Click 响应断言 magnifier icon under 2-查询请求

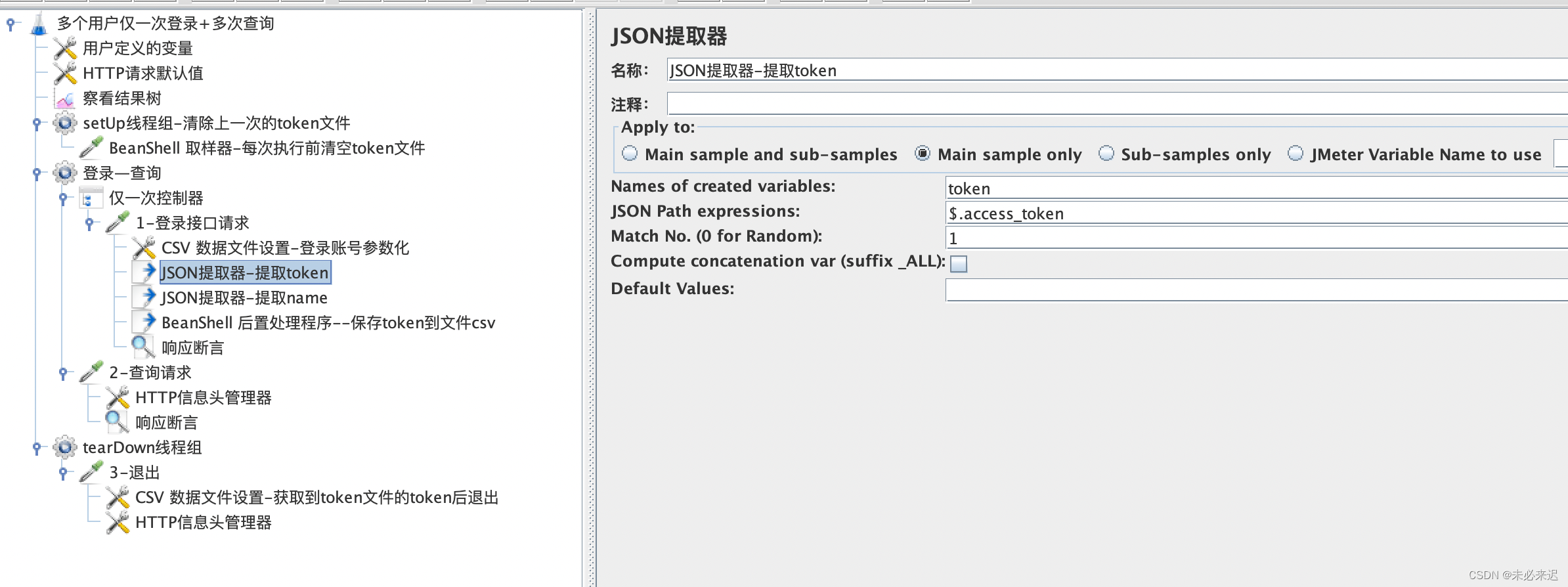pos(118,422)
